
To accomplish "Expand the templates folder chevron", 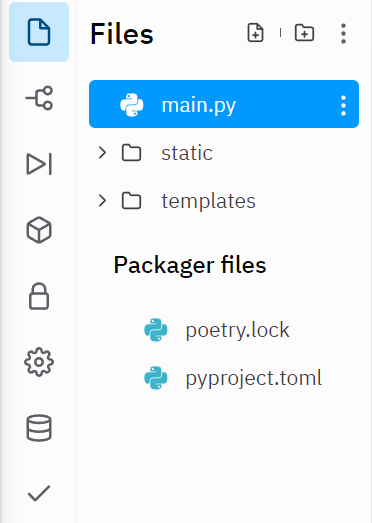I will (102, 201).
